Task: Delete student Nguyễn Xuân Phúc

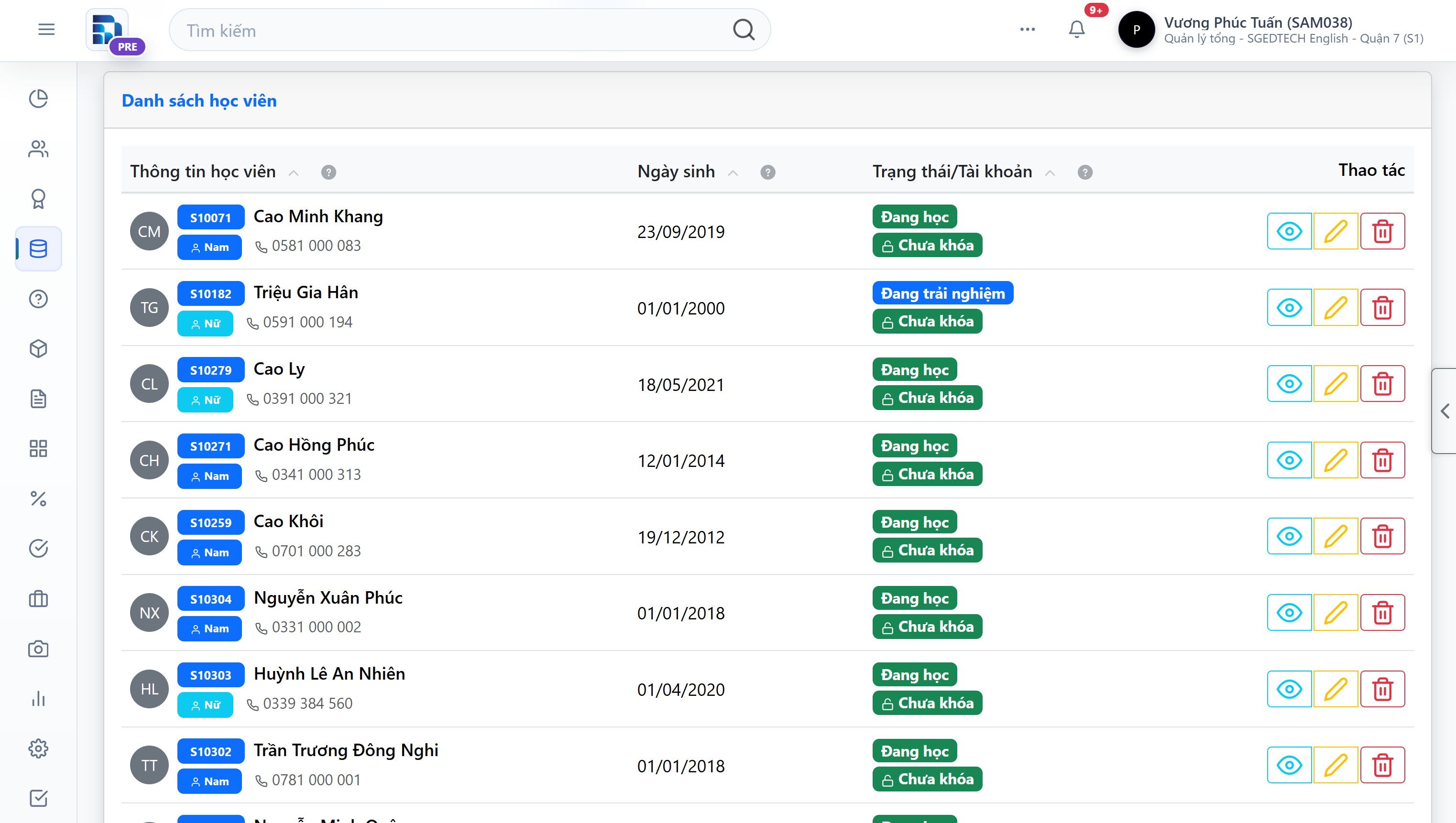Action: (x=1382, y=613)
